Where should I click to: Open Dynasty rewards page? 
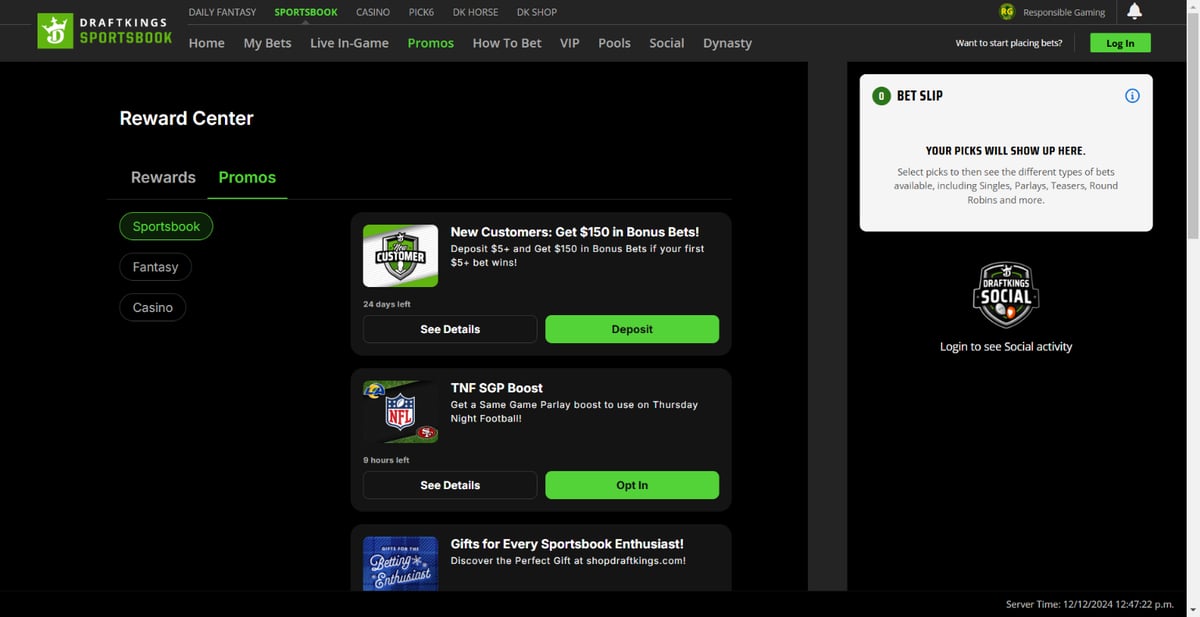click(x=727, y=43)
